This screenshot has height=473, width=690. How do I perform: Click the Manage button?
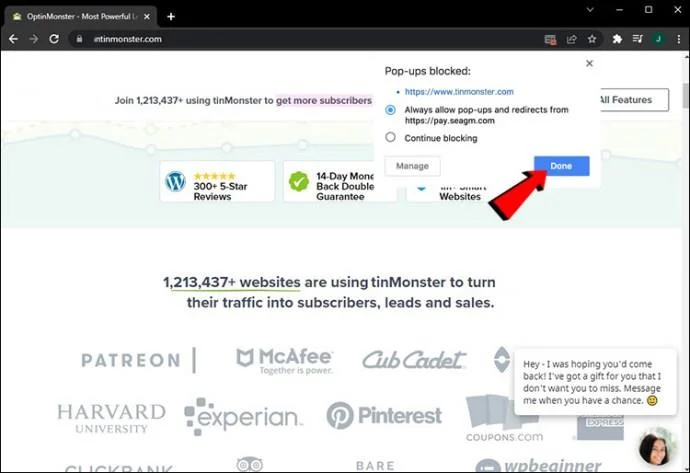point(412,166)
